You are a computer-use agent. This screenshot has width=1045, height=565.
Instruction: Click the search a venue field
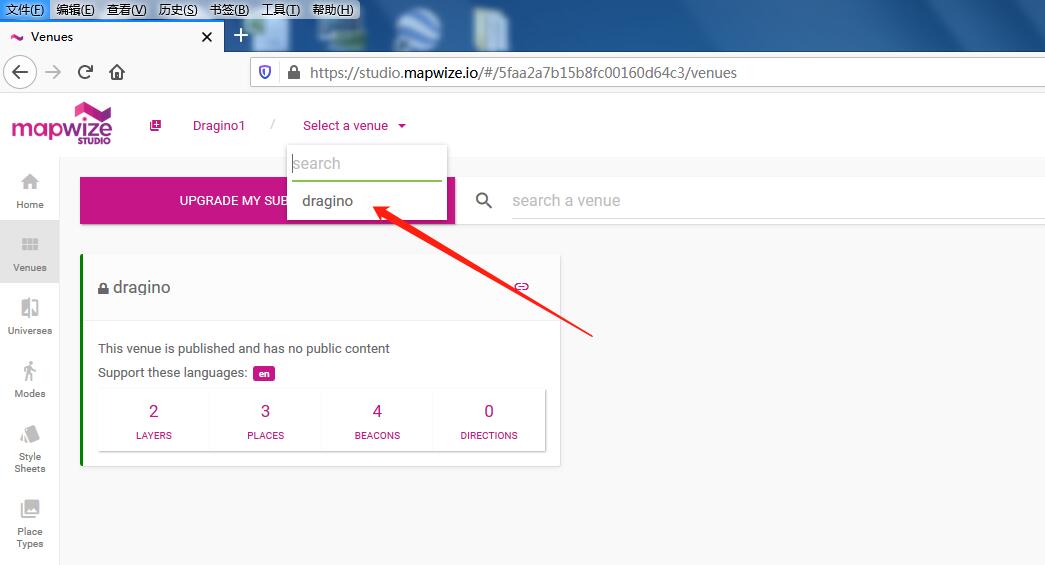pyautogui.click(x=778, y=201)
